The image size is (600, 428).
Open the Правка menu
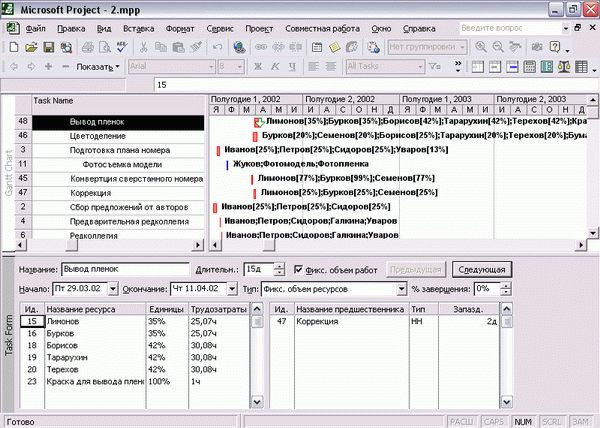71,29
